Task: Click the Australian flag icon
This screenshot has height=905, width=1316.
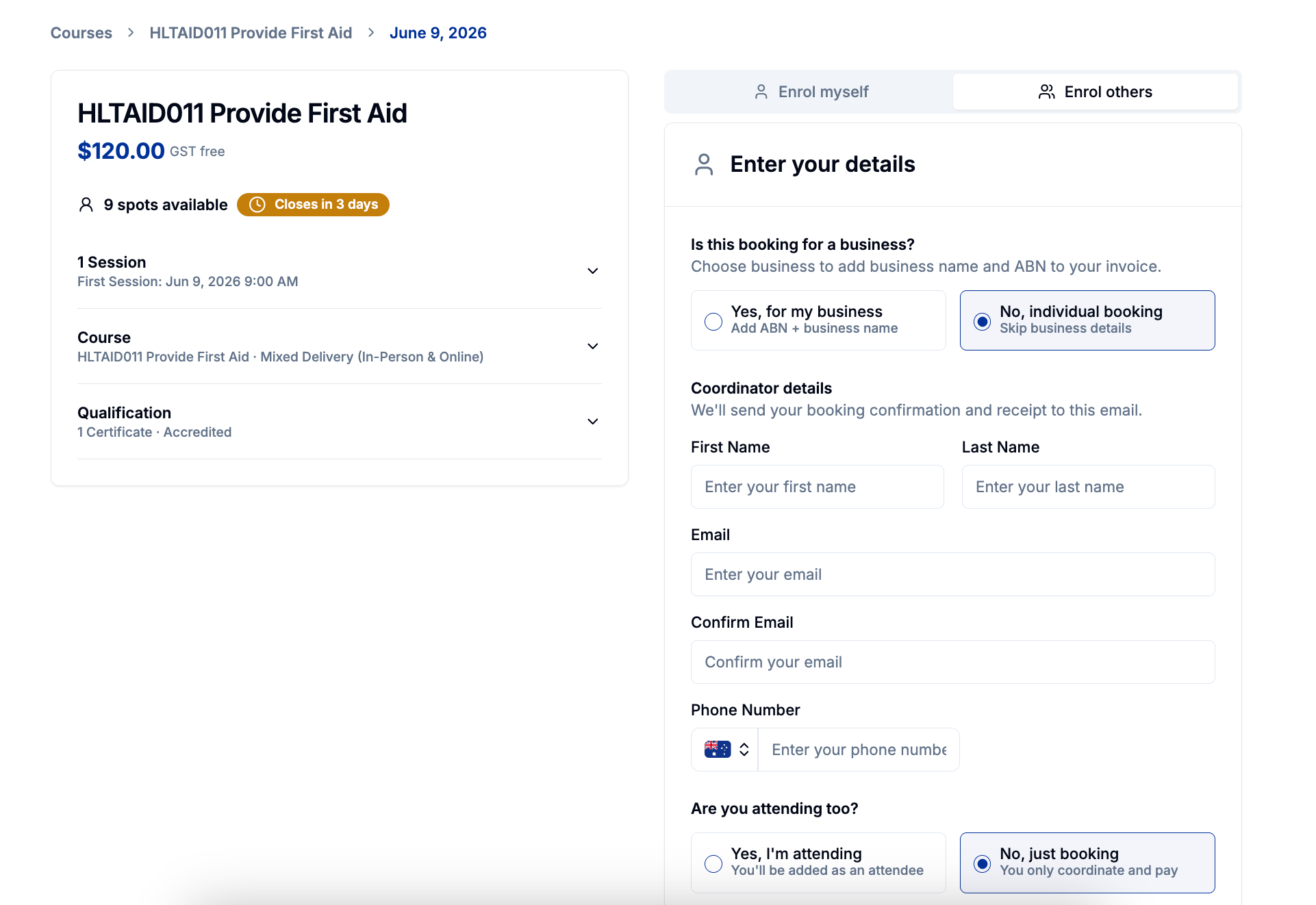Action: (x=717, y=750)
